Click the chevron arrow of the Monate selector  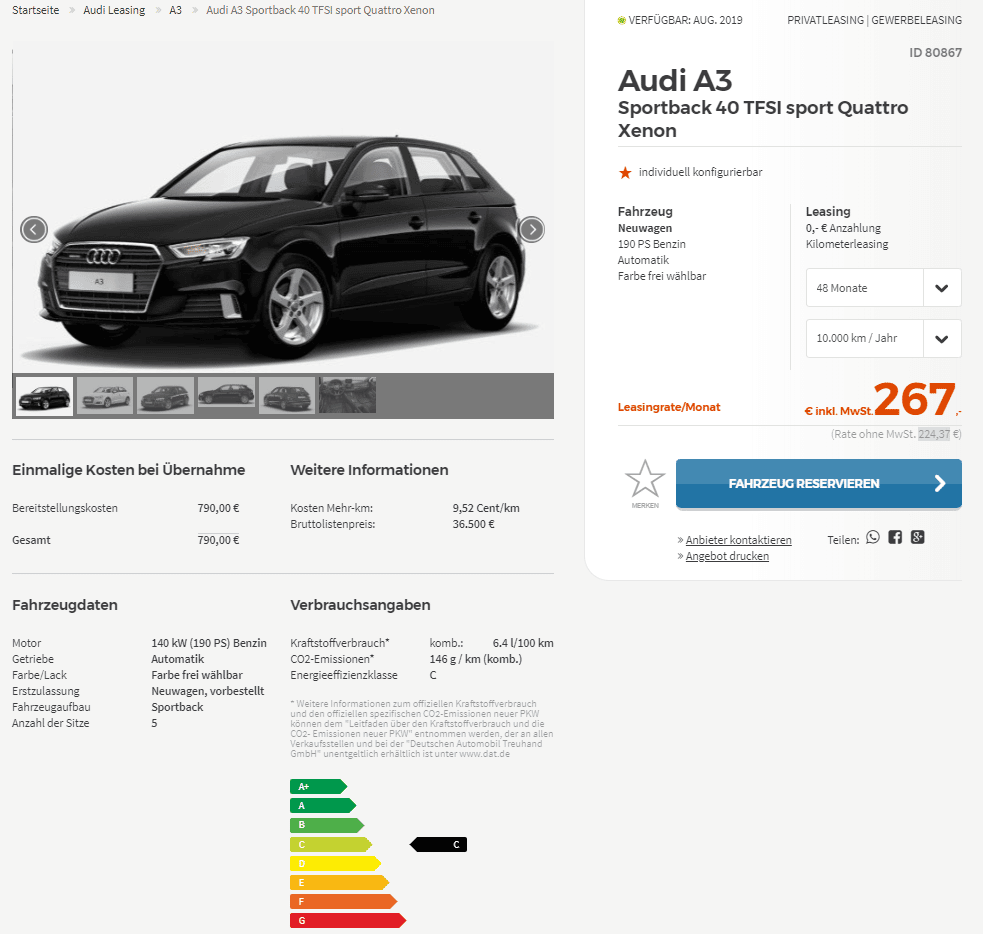(942, 288)
